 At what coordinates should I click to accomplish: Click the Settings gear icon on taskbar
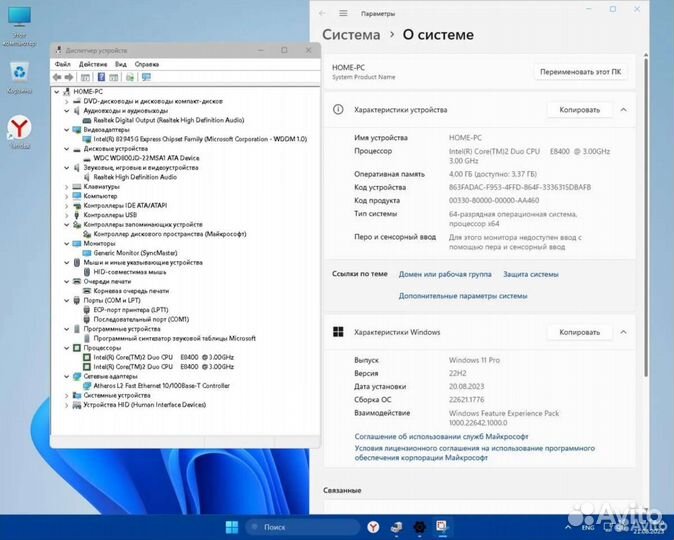coord(420,527)
